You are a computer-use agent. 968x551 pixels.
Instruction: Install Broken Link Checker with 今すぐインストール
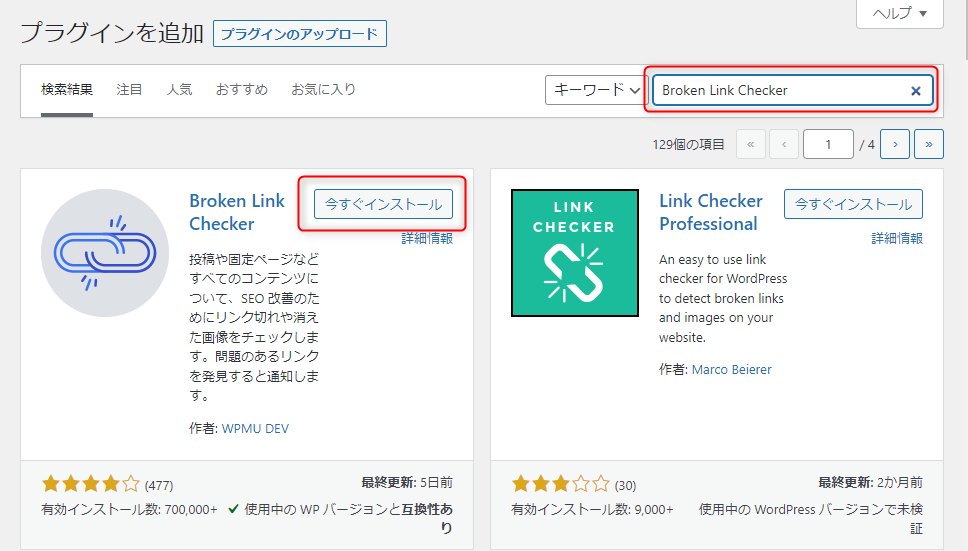tap(383, 204)
